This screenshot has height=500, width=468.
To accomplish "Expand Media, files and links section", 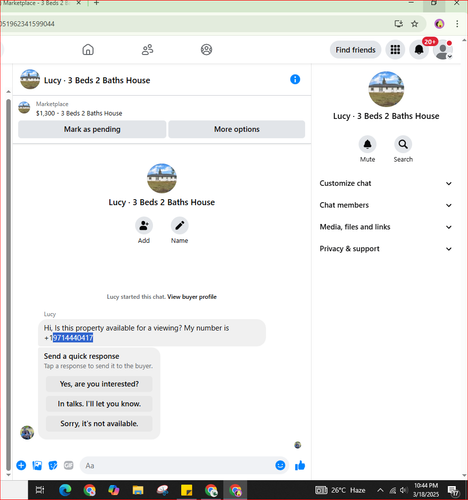I will click(x=386, y=227).
